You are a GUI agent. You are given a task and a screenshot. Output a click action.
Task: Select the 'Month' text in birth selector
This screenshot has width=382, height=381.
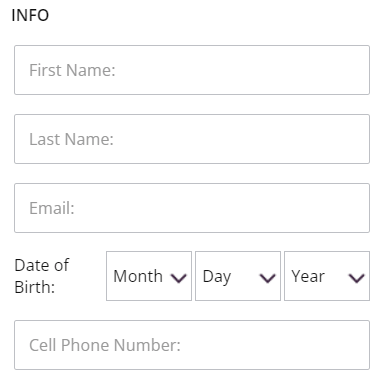click(138, 276)
